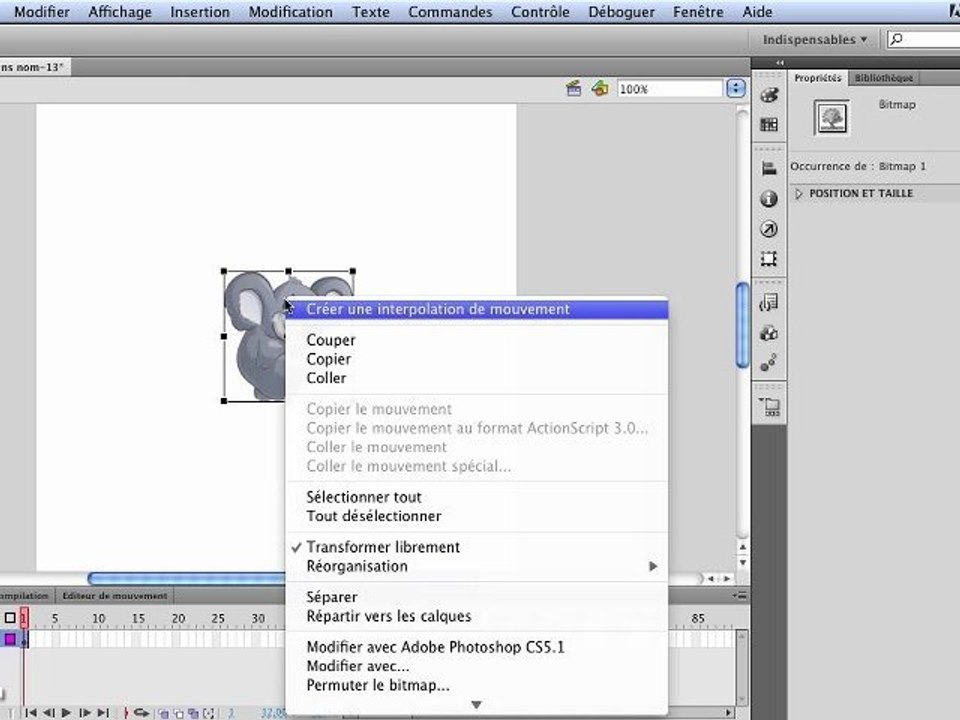Click the frame 1 playhead marker
960x720 pixels.
(24, 618)
